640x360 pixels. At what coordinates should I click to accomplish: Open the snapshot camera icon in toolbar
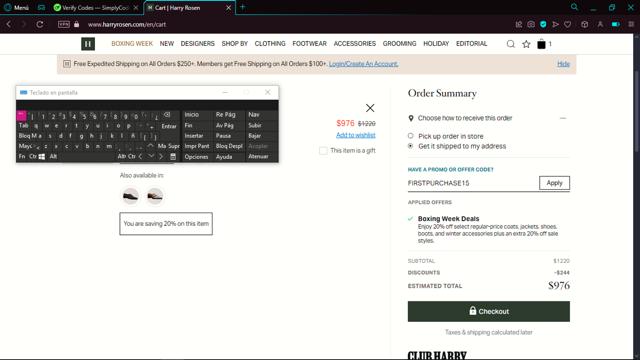point(531,24)
